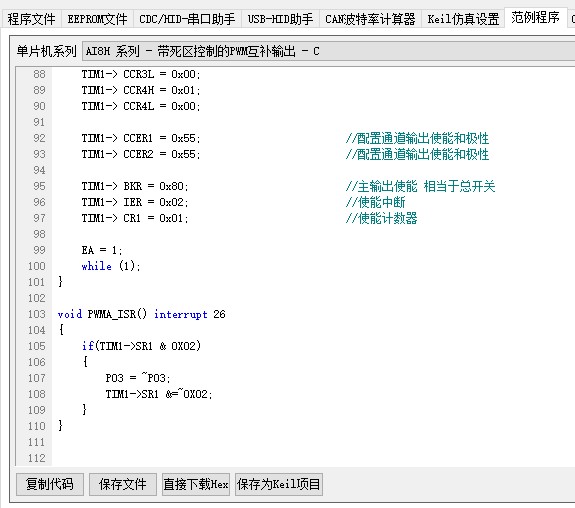Viewport: 575px width, 508px height.
Task: Click code line TIM1-> CCER1 = 0x55
Action: (x=141, y=138)
